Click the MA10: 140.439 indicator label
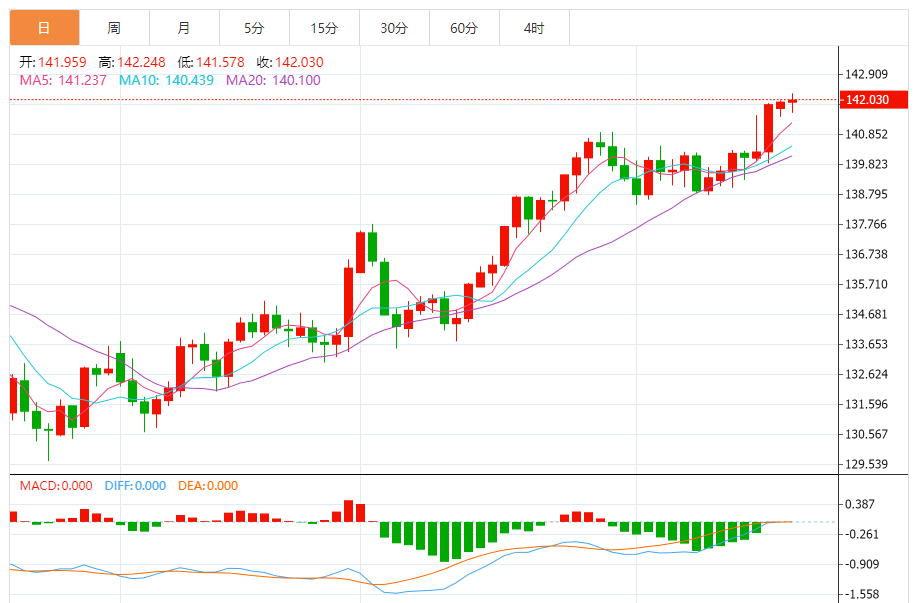Image resolution: width=917 pixels, height=603 pixels. (x=166, y=80)
